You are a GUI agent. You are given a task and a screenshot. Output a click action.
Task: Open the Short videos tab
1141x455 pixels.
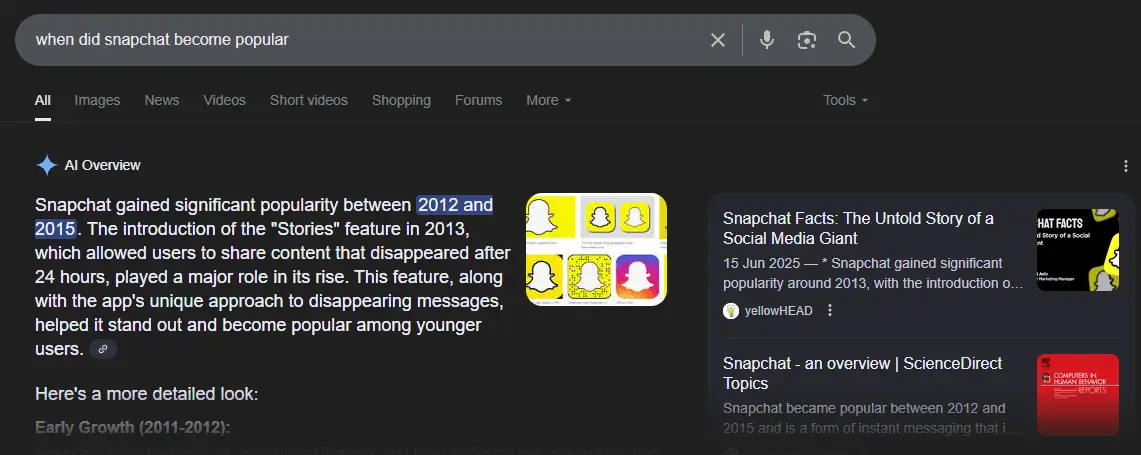click(x=309, y=100)
